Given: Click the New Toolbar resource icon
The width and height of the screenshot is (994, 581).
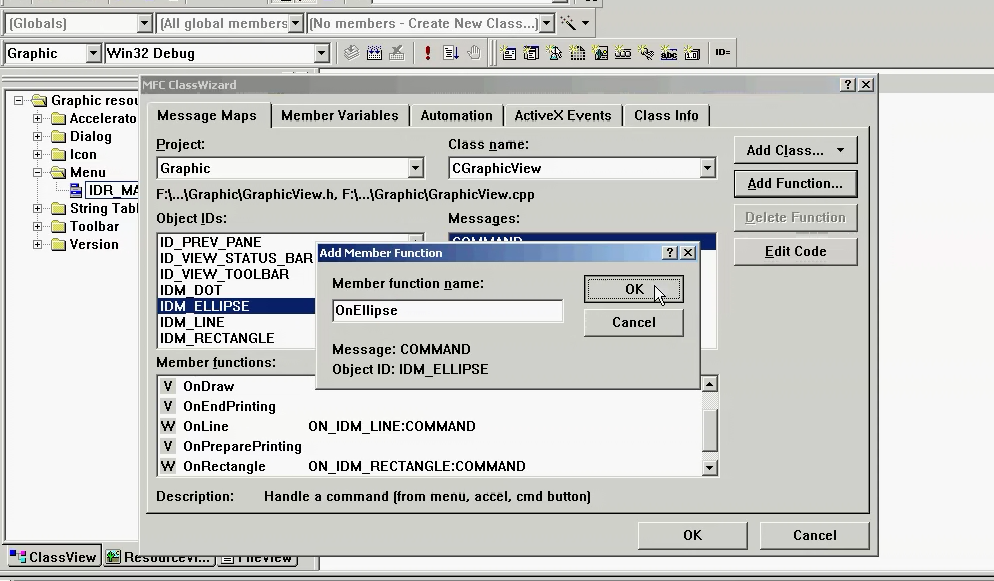Looking at the screenshot, I should pyautogui.click(x=623, y=53).
